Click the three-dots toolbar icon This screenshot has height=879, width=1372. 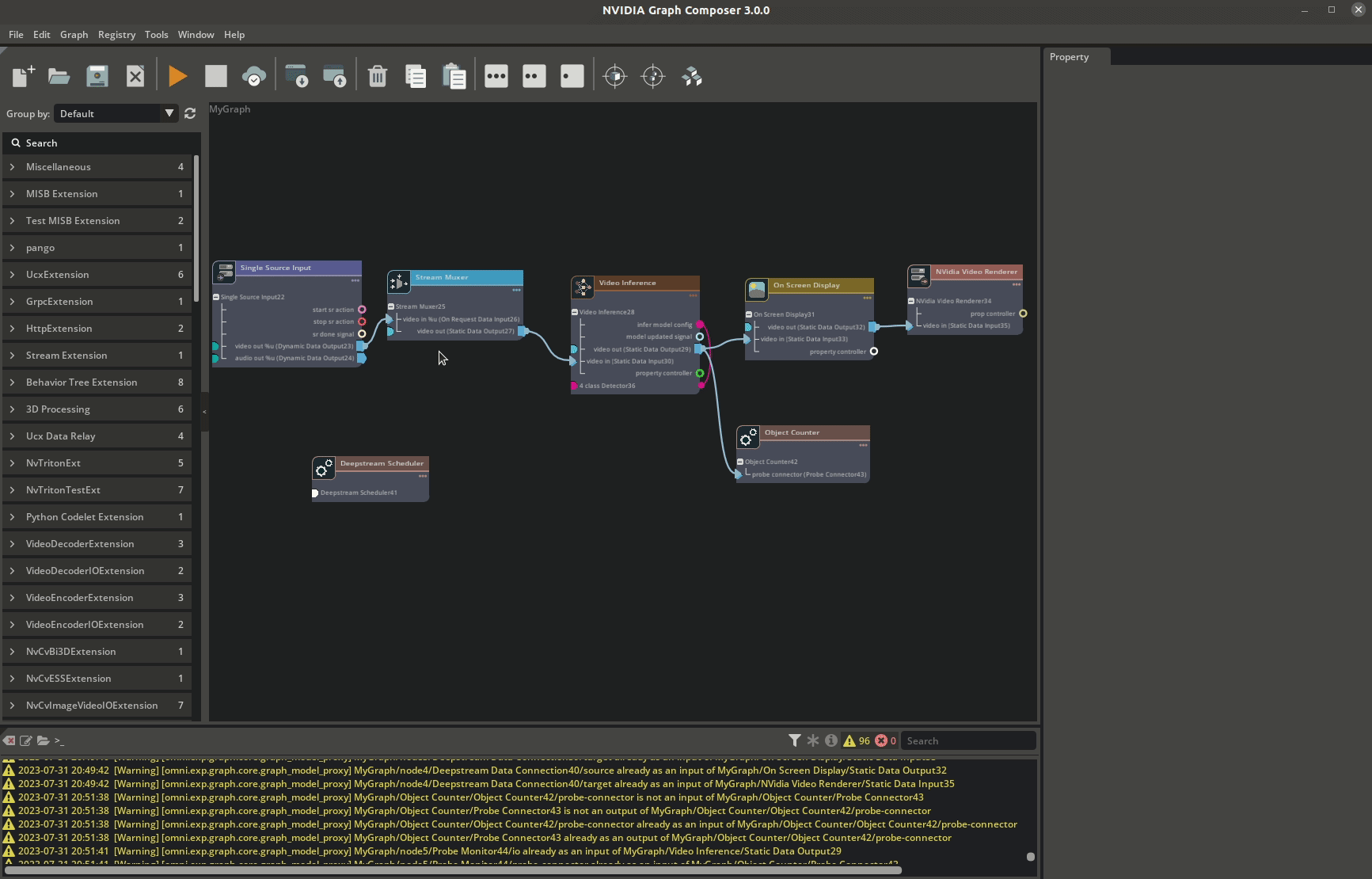coord(496,76)
